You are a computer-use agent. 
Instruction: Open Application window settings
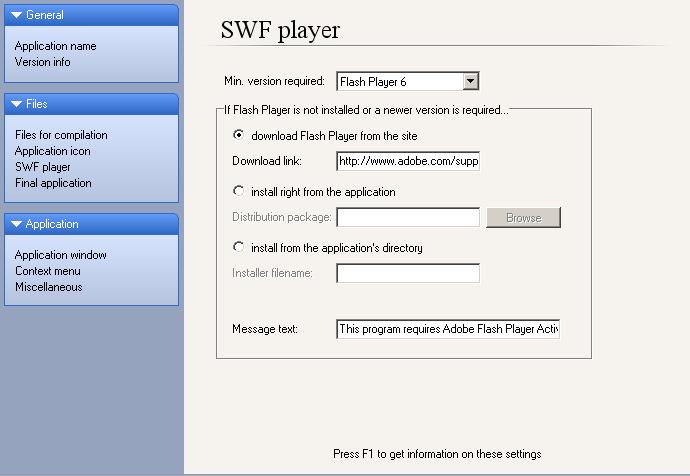coord(61,255)
